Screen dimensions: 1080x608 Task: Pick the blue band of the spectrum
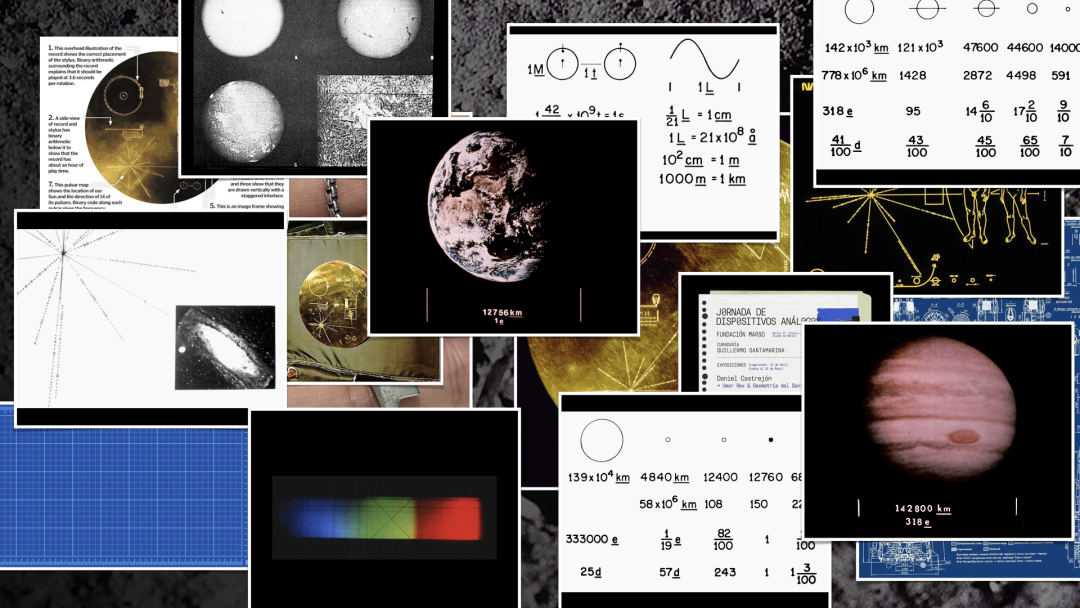tap(312, 518)
